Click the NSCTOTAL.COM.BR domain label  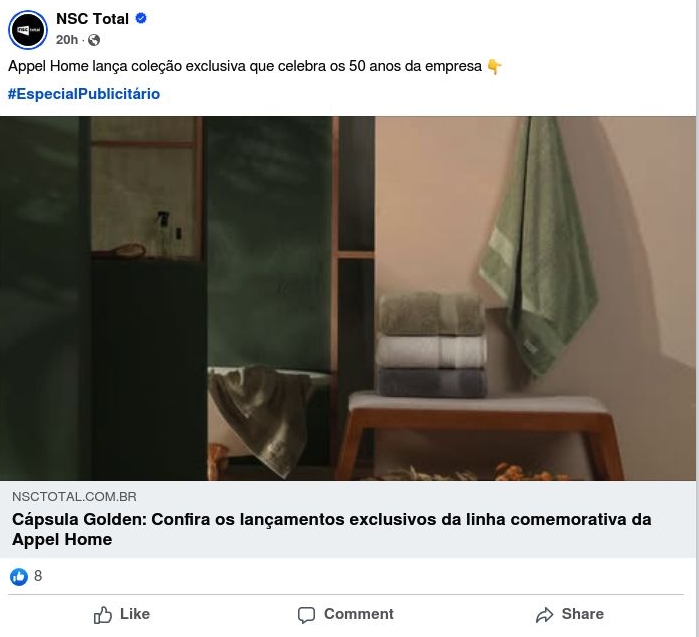pos(74,497)
